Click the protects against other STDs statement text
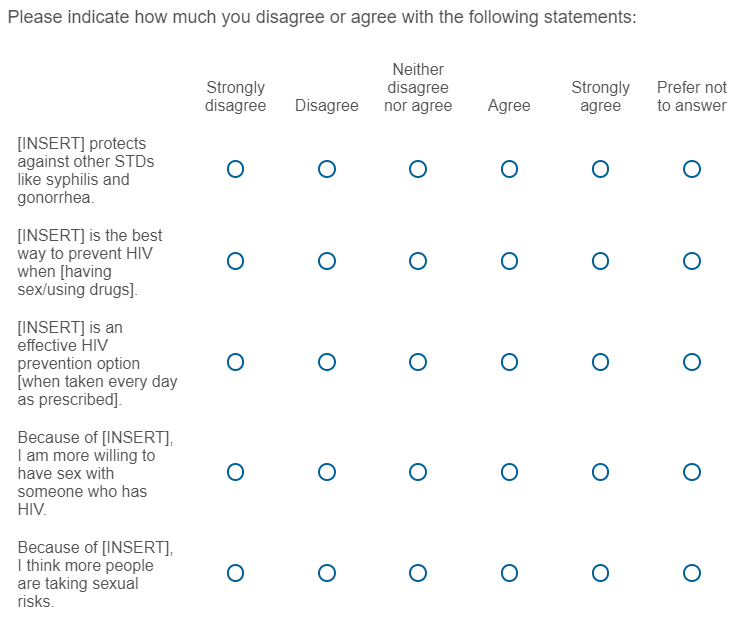 (85, 170)
